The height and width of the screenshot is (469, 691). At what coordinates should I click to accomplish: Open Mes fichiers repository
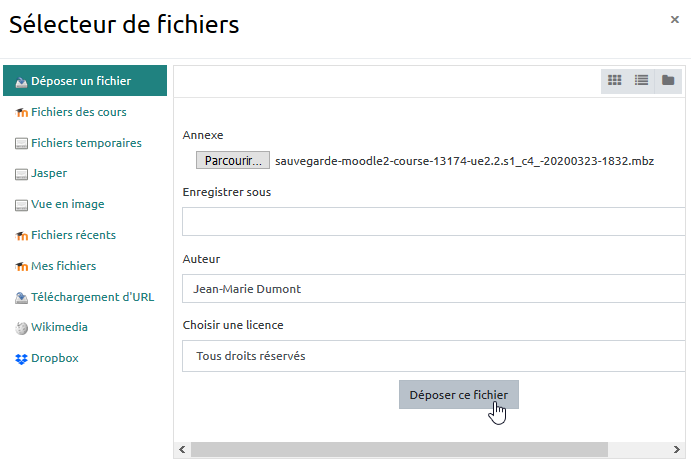click(x=63, y=266)
